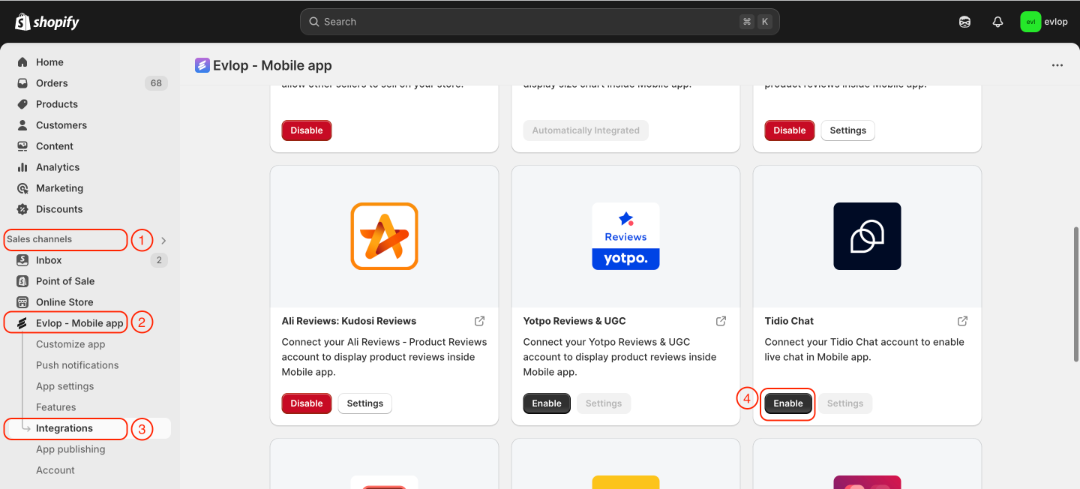Disable the Ali Reviews integration
This screenshot has width=1080, height=489.
coord(306,404)
